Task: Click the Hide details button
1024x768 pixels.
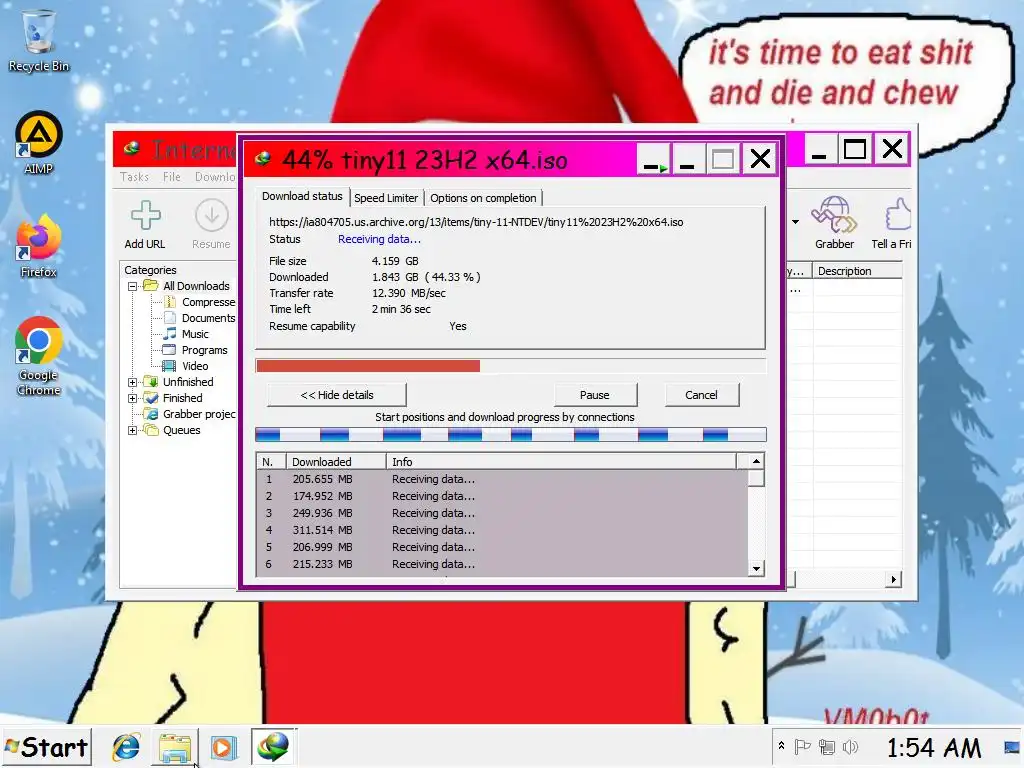Action: [337, 395]
